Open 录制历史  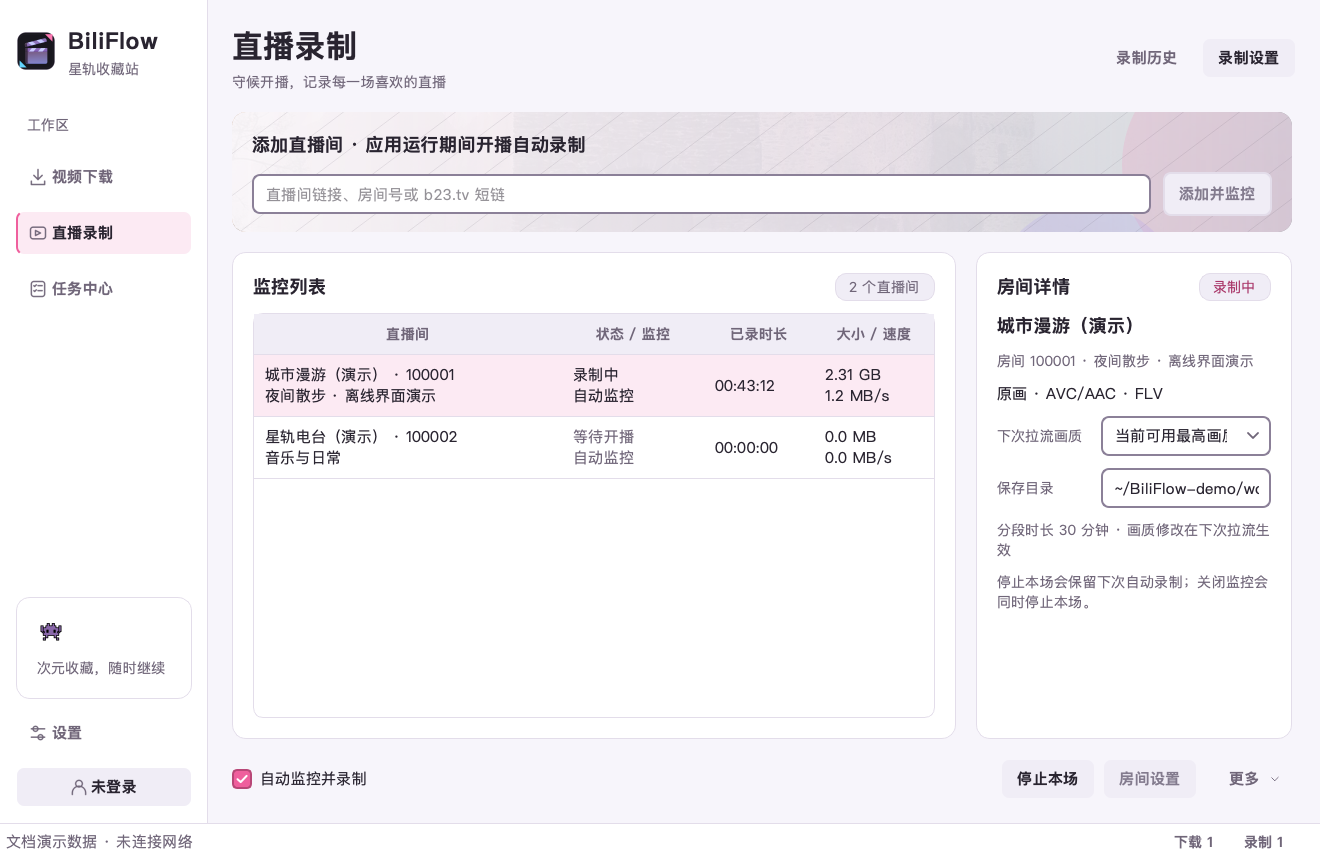click(1147, 58)
